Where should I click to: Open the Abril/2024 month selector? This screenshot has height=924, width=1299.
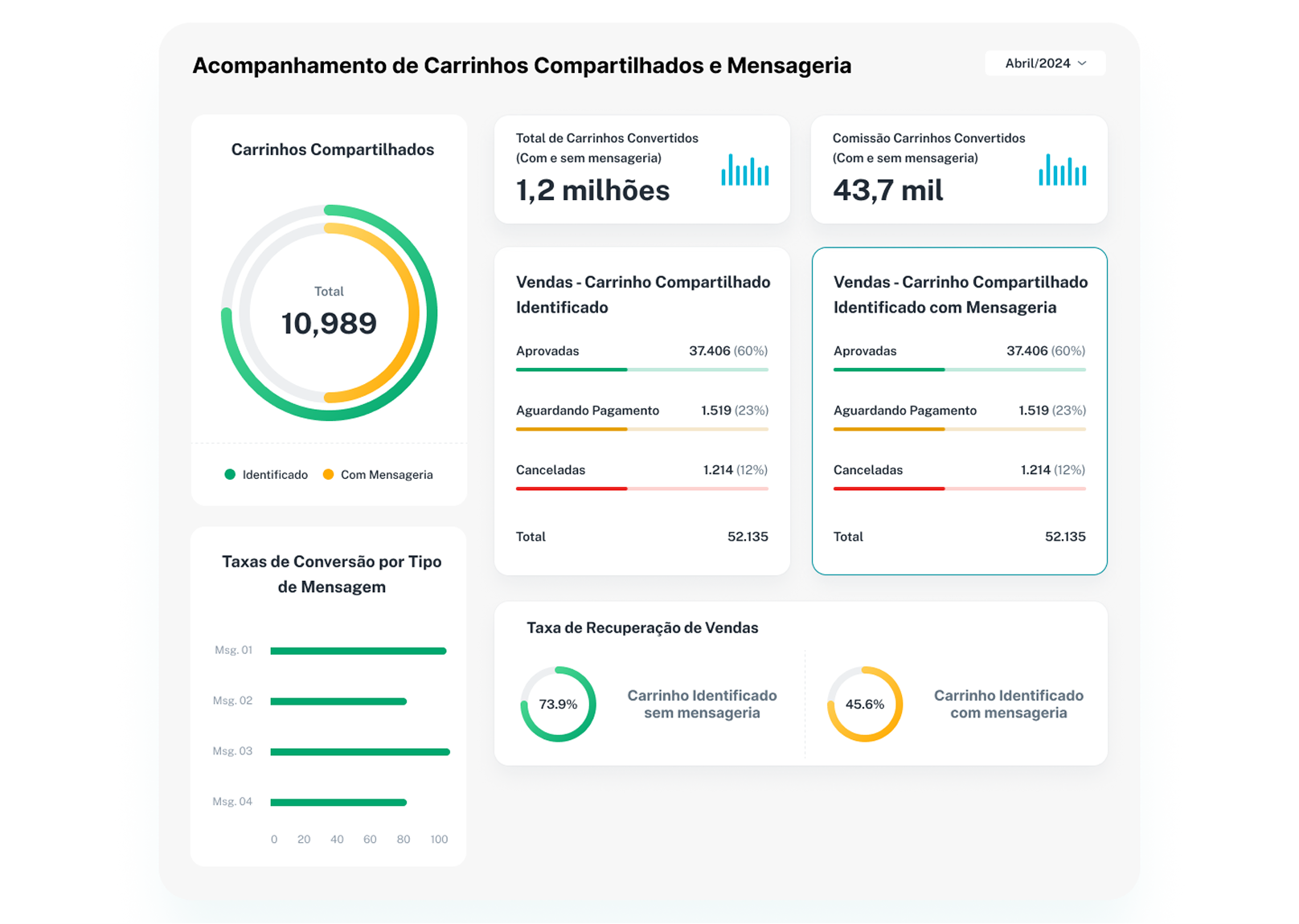[x=1044, y=63]
